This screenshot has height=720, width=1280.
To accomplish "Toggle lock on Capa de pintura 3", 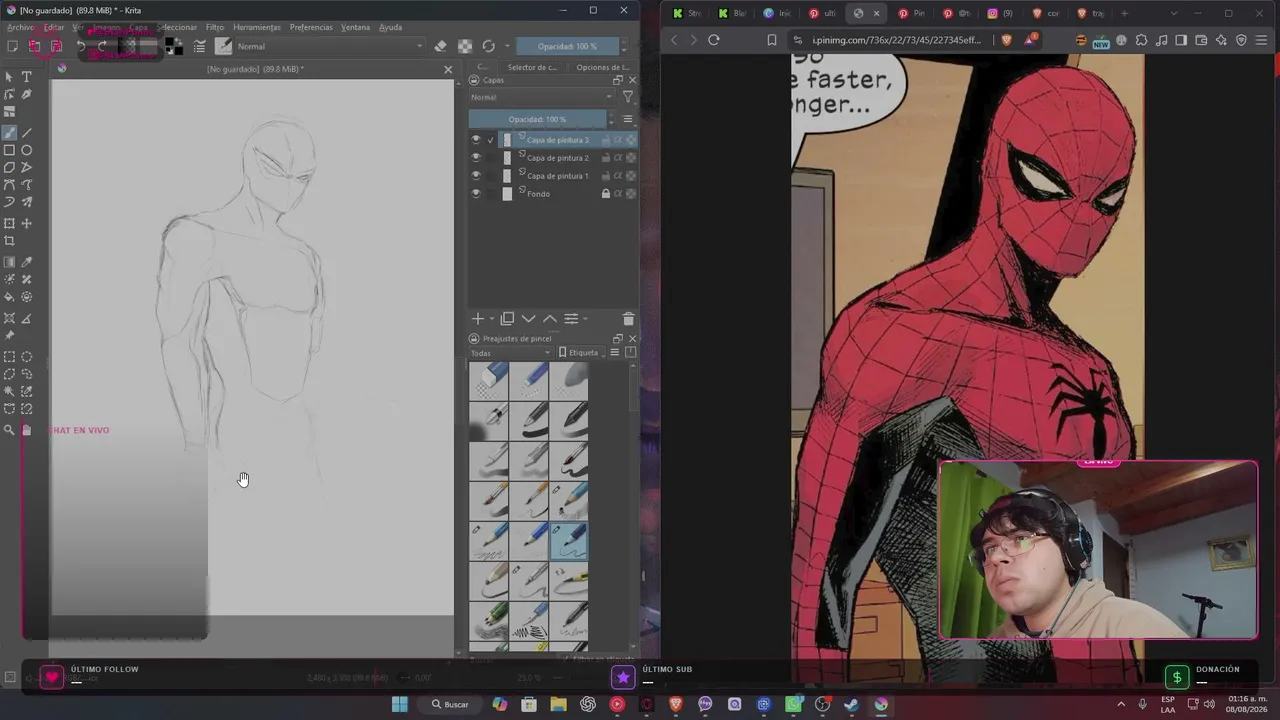I will coord(605,140).
